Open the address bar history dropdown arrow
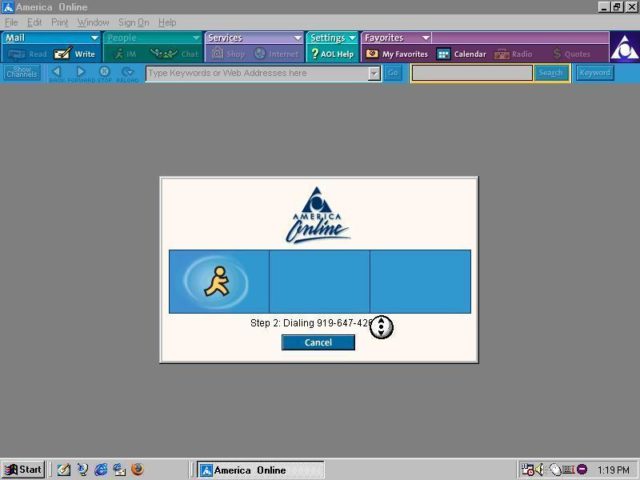640x480 pixels. pyautogui.click(x=374, y=73)
